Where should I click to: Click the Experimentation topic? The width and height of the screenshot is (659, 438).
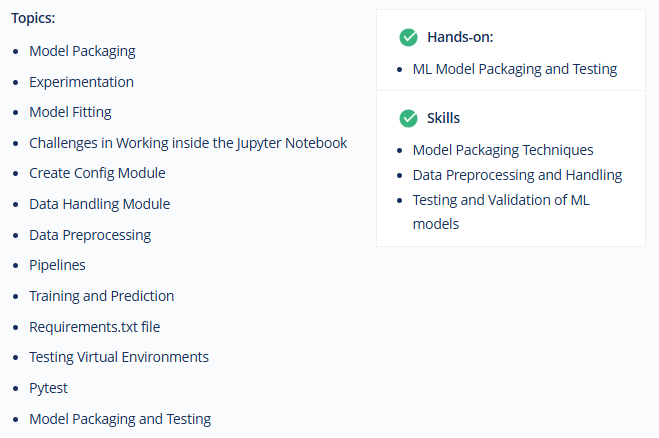[82, 82]
